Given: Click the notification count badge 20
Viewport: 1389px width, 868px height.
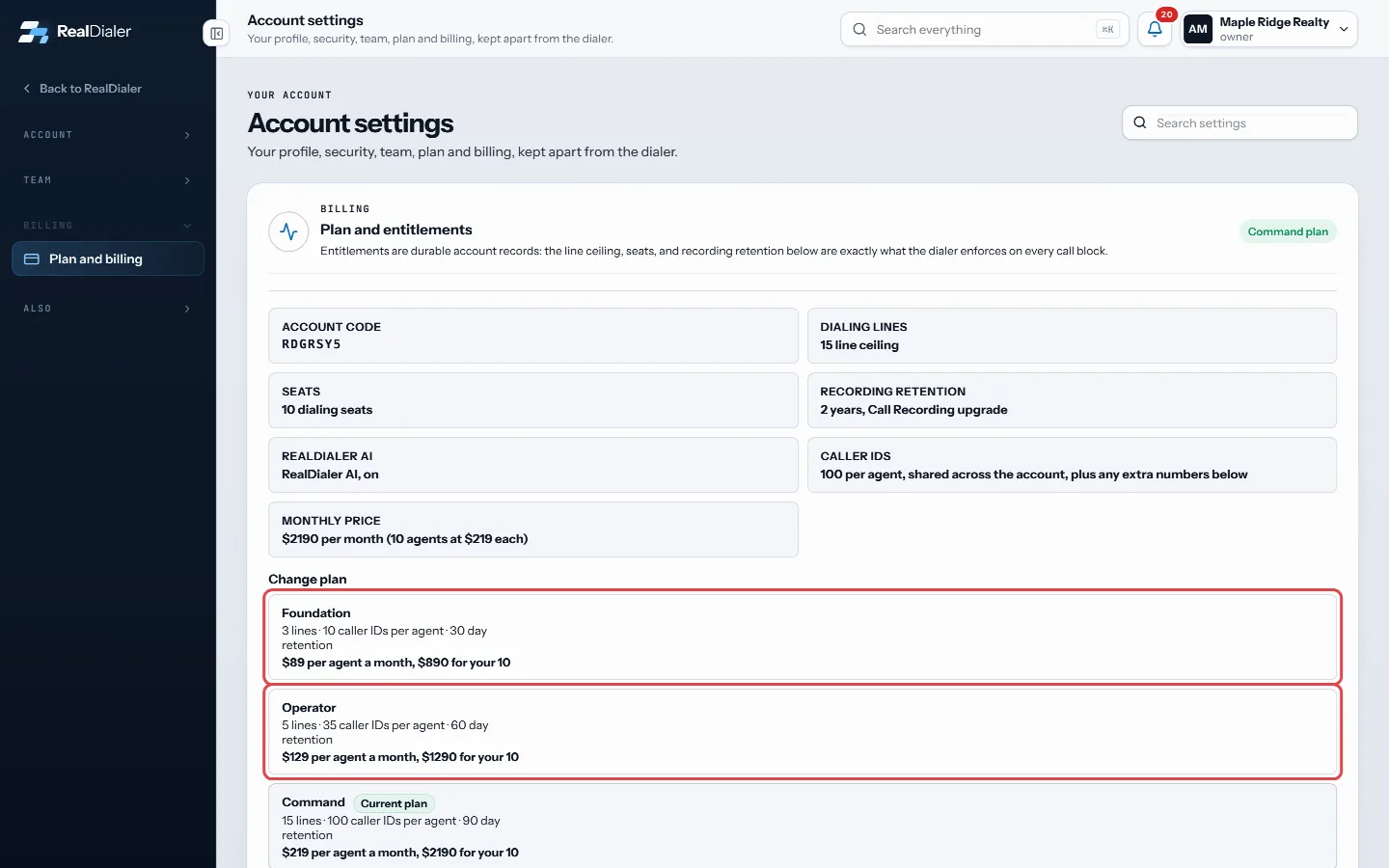Looking at the screenshot, I should click(x=1166, y=14).
